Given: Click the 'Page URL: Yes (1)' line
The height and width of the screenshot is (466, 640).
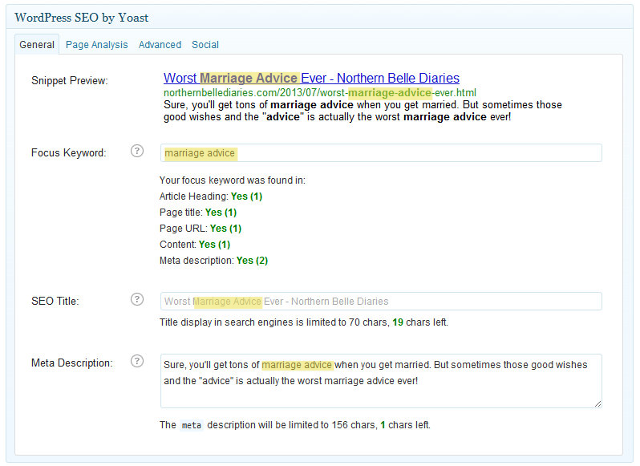Looking at the screenshot, I should pyautogui.click(x=200, y=229).
